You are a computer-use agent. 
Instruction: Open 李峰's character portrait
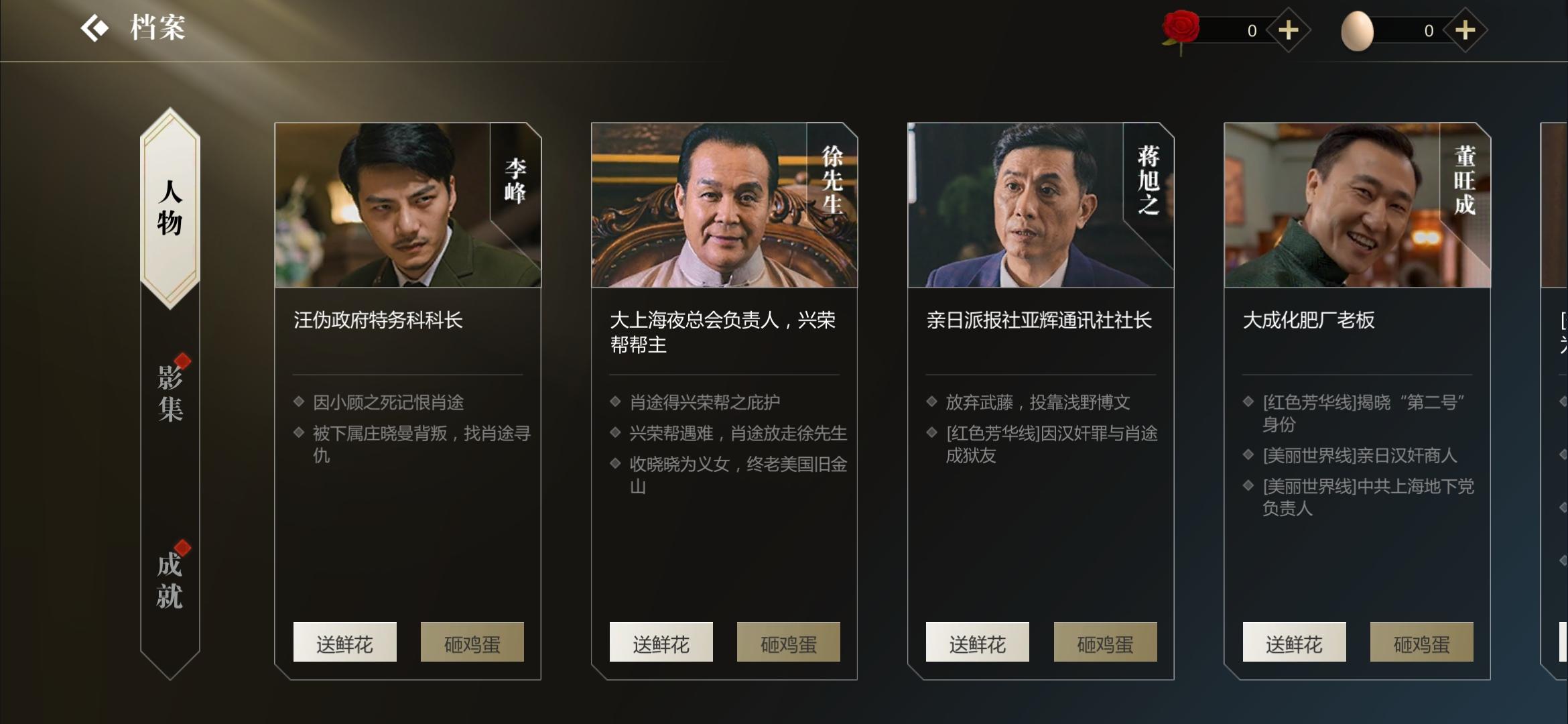(x=407, y=205)
